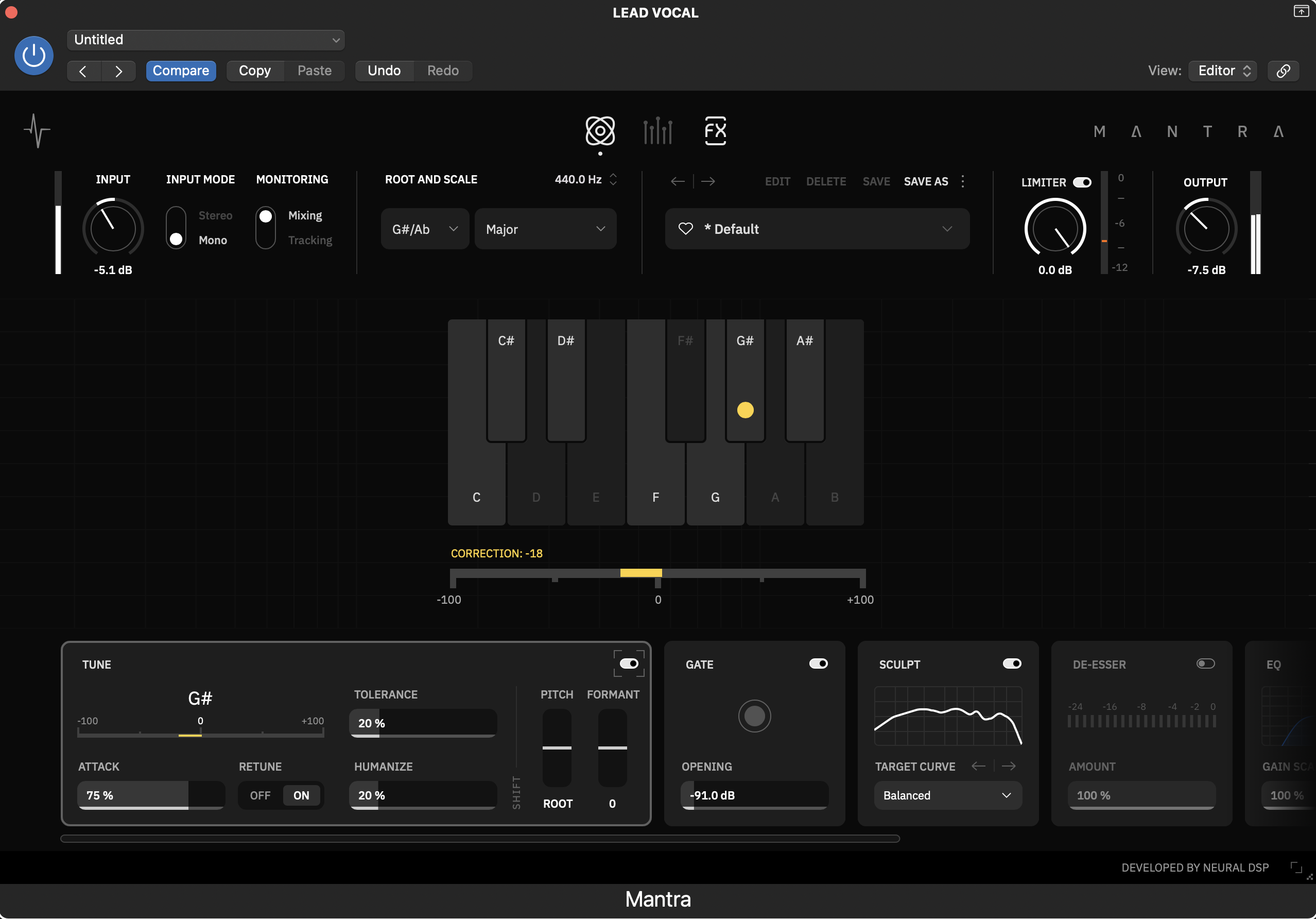Image resolution: width=1316 pixels, height=919 pixels.
Task: Click the sidechain link icon
Action: click(1283, 71)
